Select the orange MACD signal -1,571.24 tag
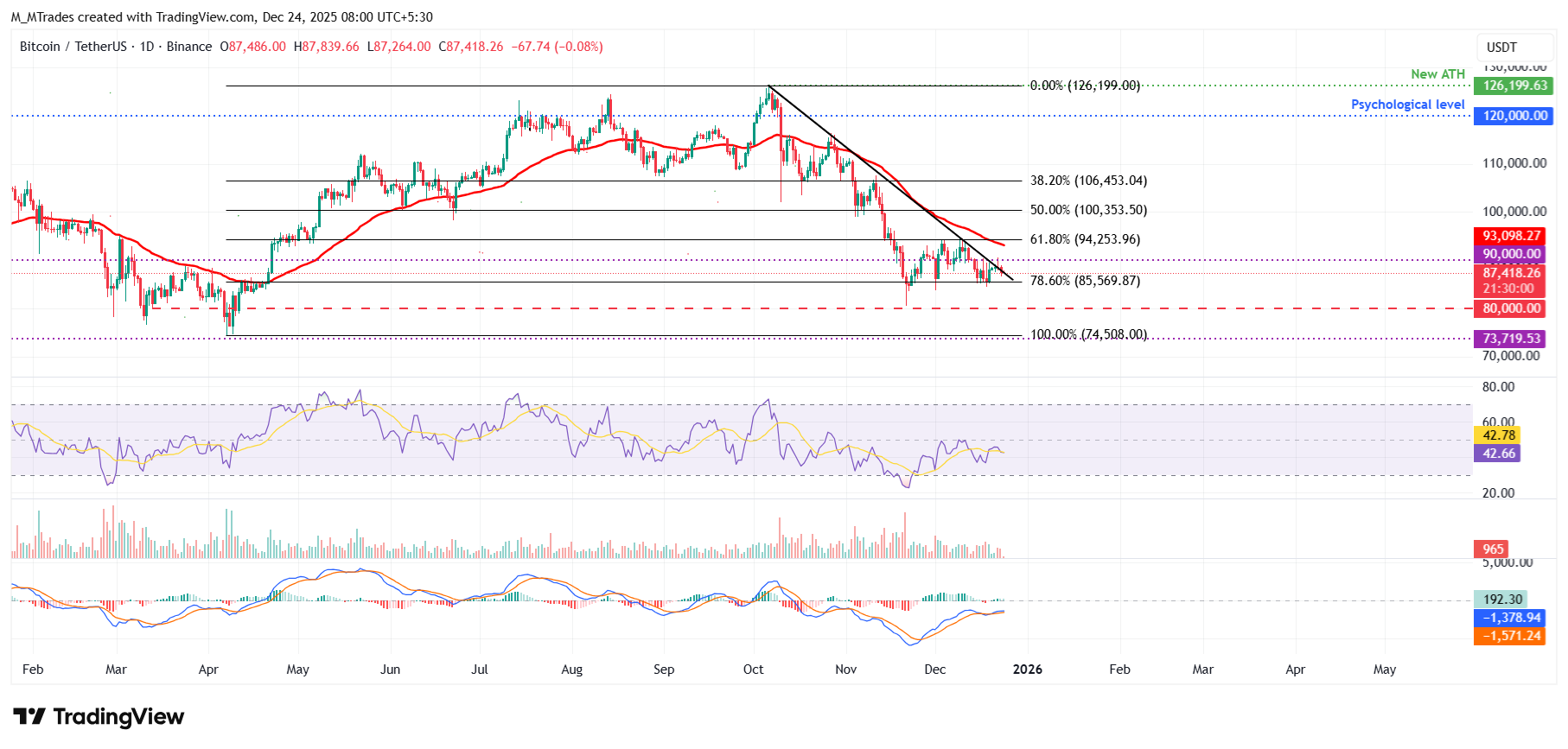 tap(1511, 636)
